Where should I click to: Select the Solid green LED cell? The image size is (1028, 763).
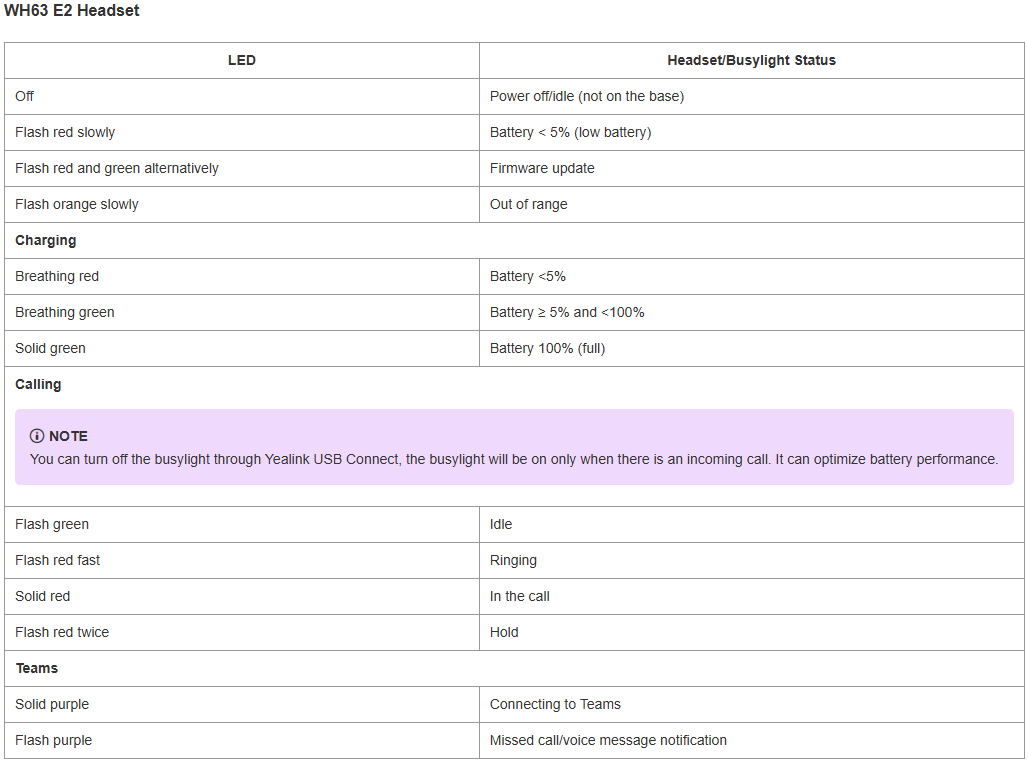click(x=50, y=348)
